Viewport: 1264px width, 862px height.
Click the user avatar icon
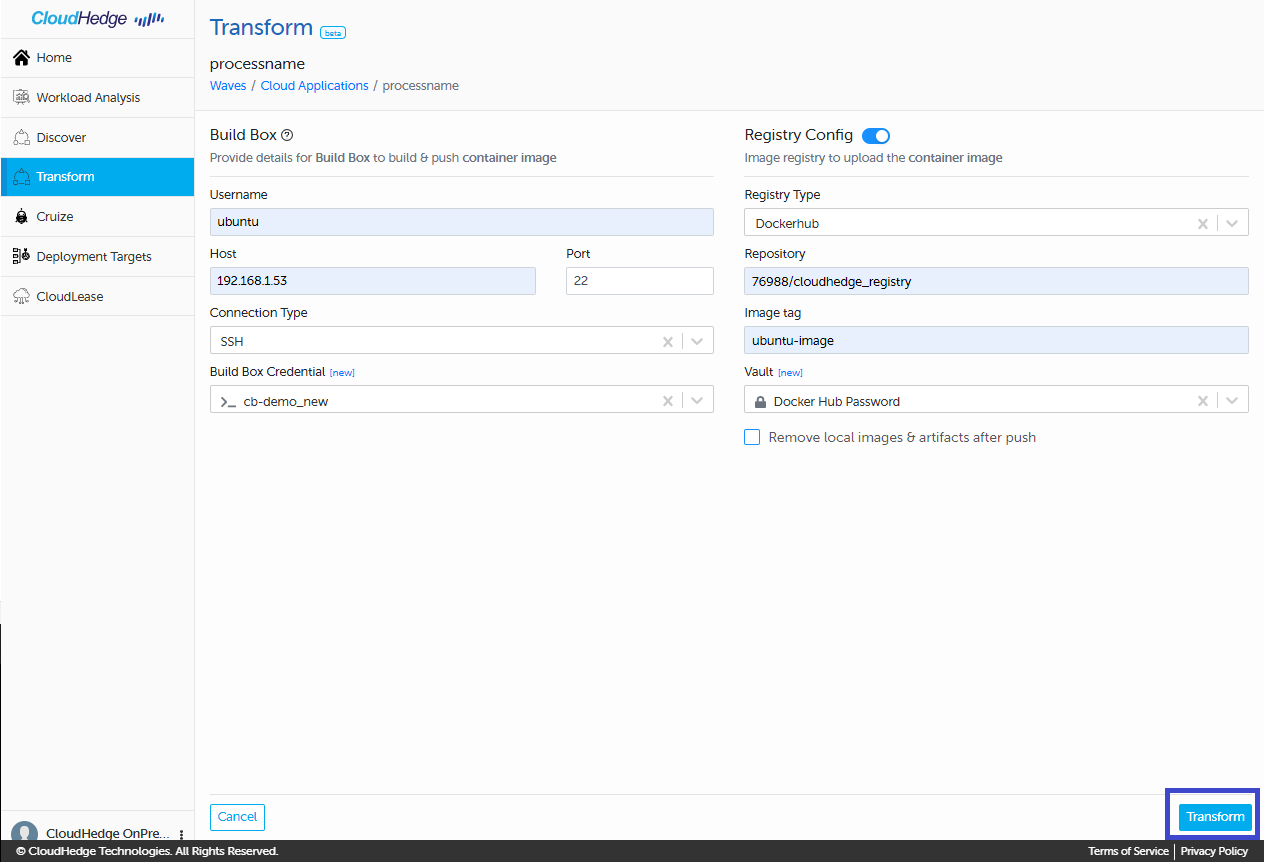[24, 834]
